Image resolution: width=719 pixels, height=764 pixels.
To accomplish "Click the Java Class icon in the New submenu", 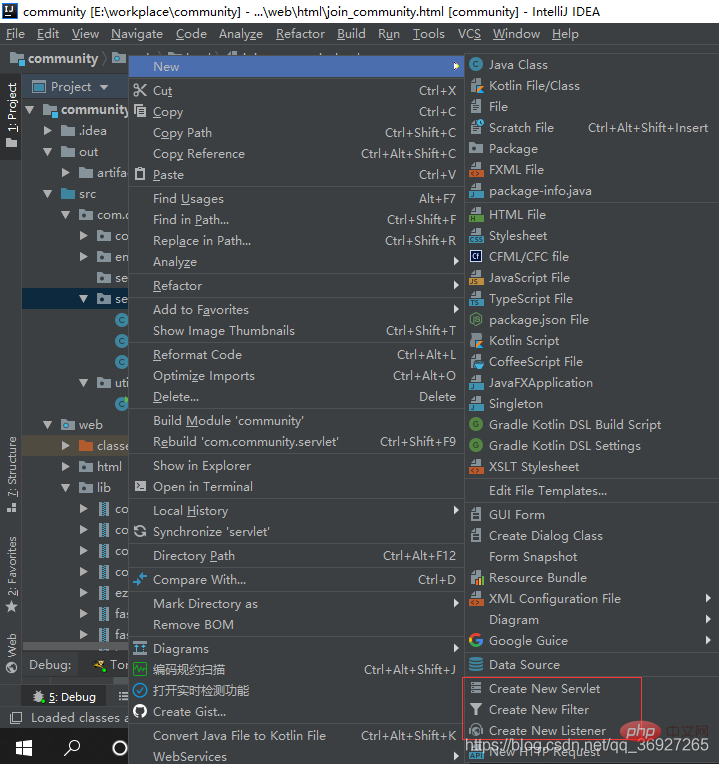I will click(x=476, y=65).
